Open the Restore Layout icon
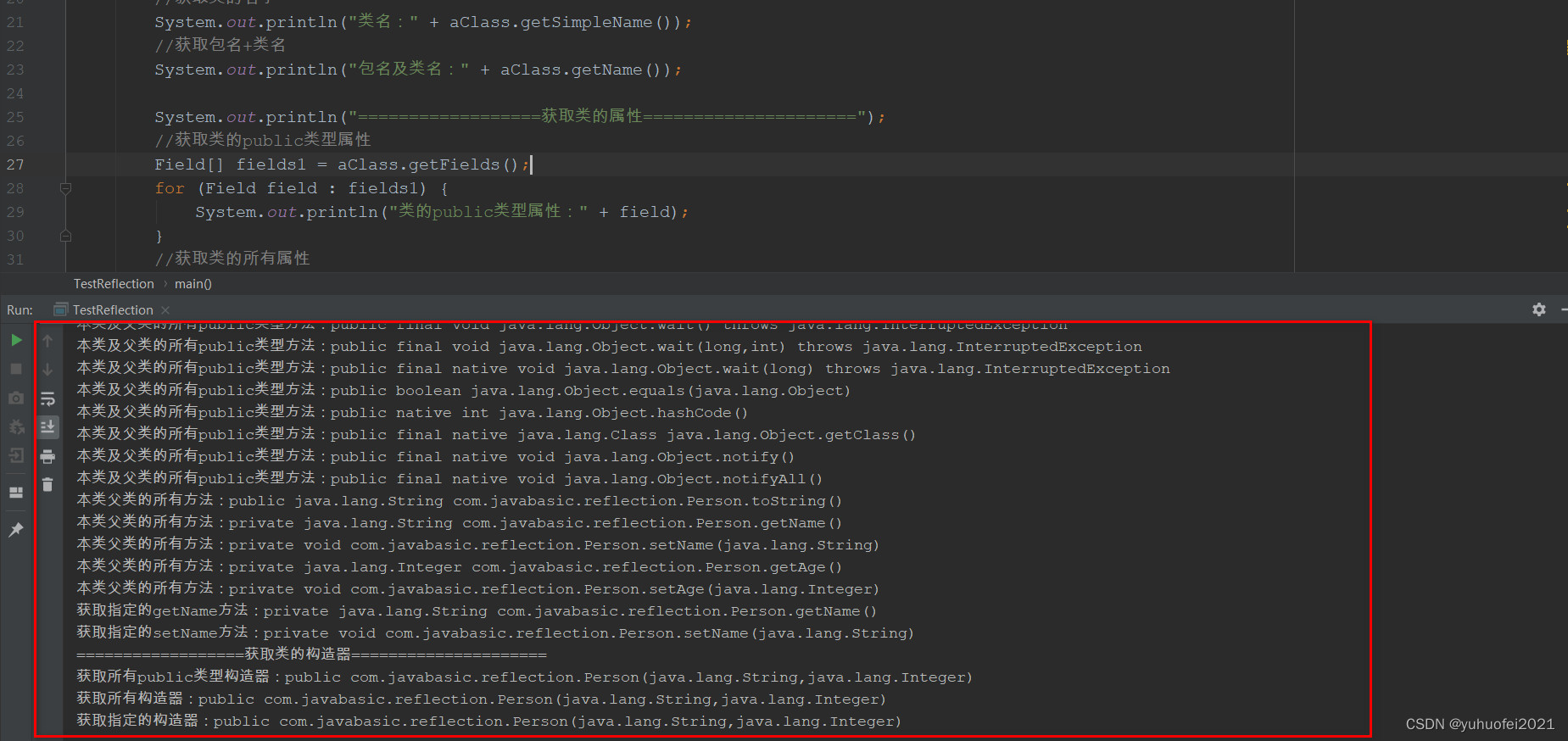Image resolution: width=1568 pixels, height=741 pixels. click(x=16, y=493)
